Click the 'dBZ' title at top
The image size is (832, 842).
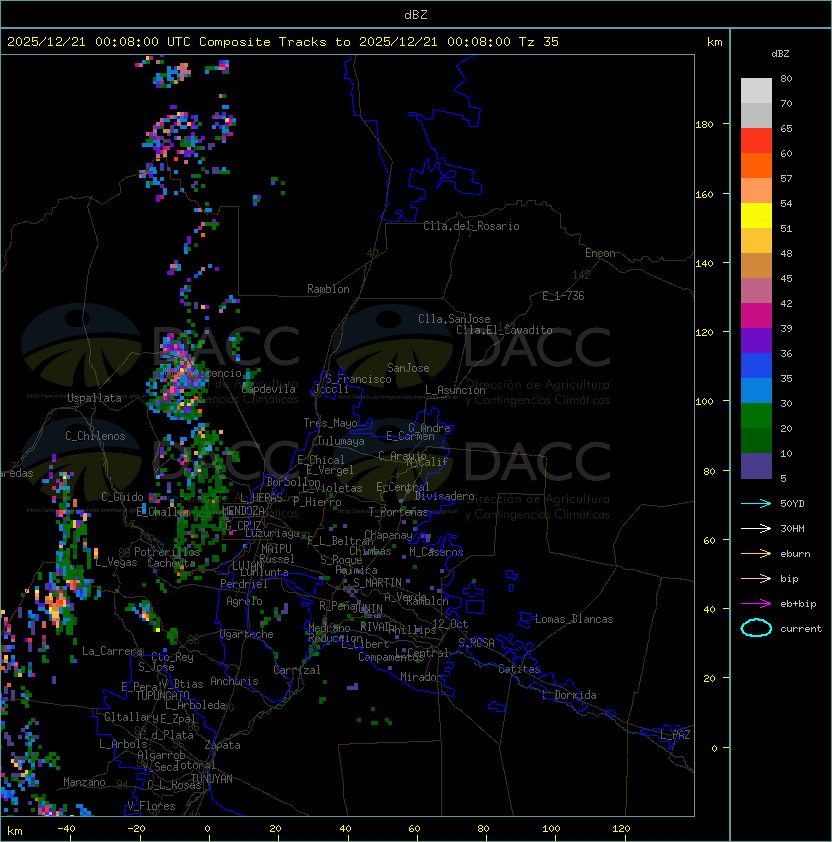[x=416, y=15]
